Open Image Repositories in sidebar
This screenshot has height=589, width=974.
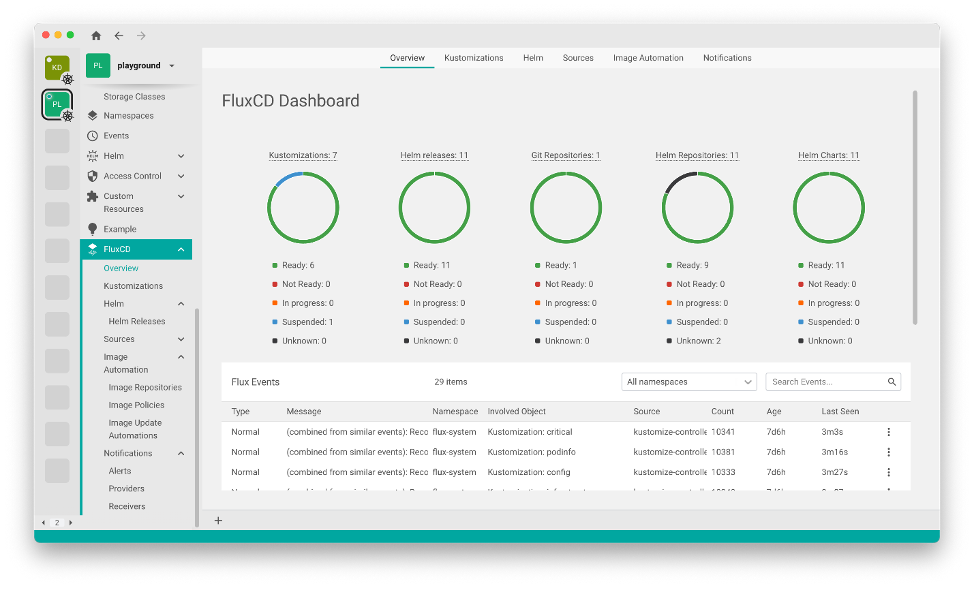pos(145,387)
